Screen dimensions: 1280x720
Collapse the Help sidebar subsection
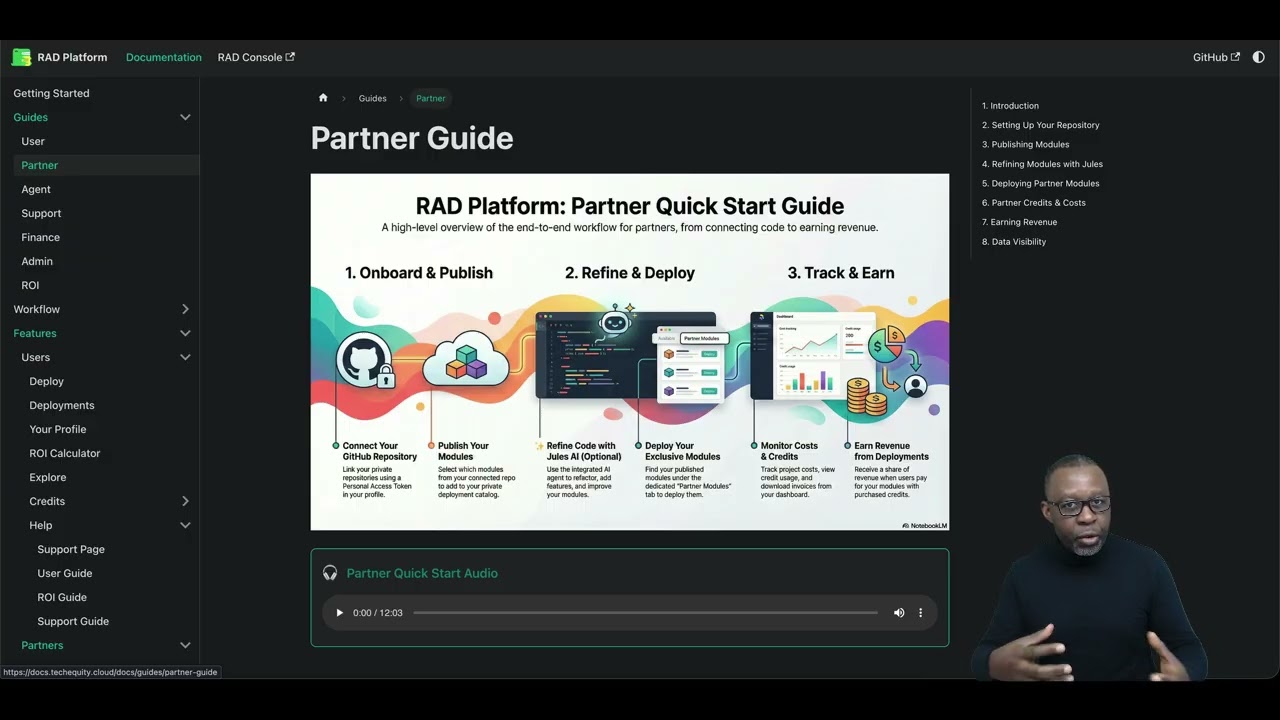click(185, 525)
